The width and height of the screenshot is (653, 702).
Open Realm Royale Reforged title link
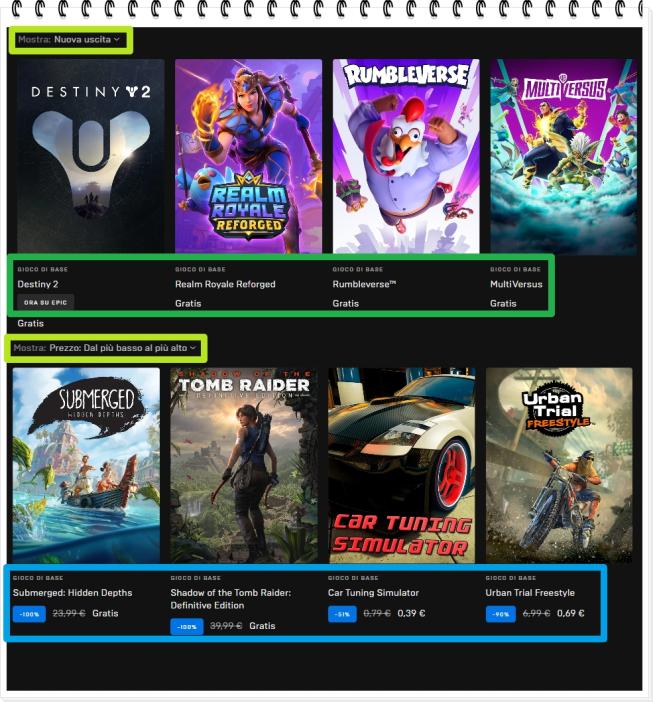click(x=225, y=284)
